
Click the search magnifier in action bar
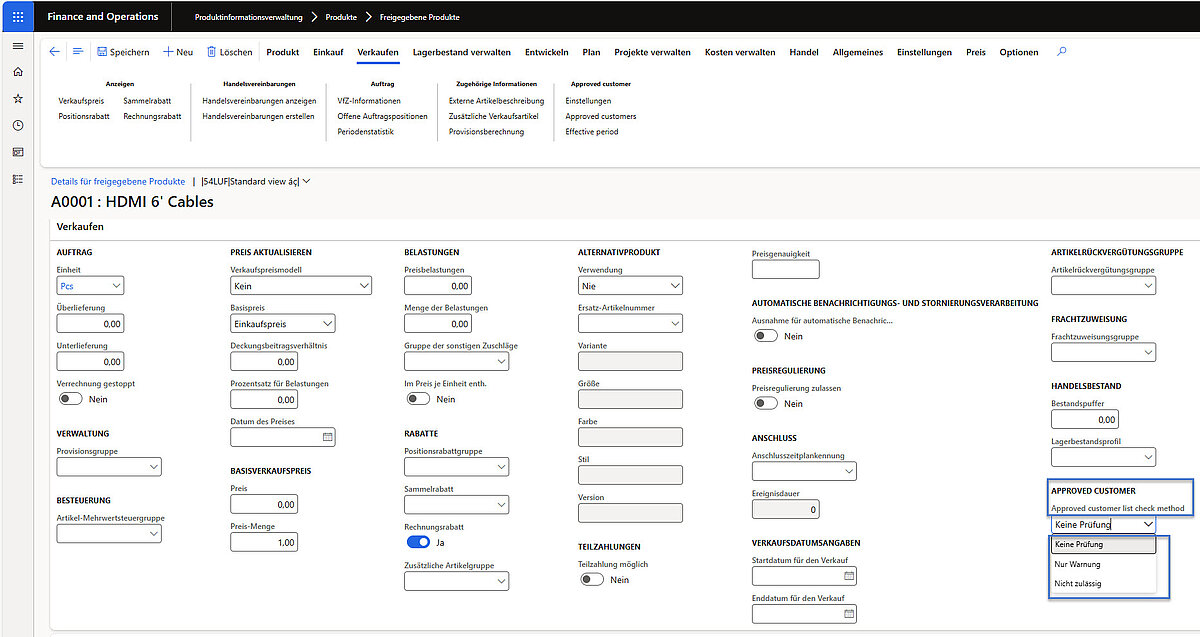pyautogui.click(x=1061, y=52)
